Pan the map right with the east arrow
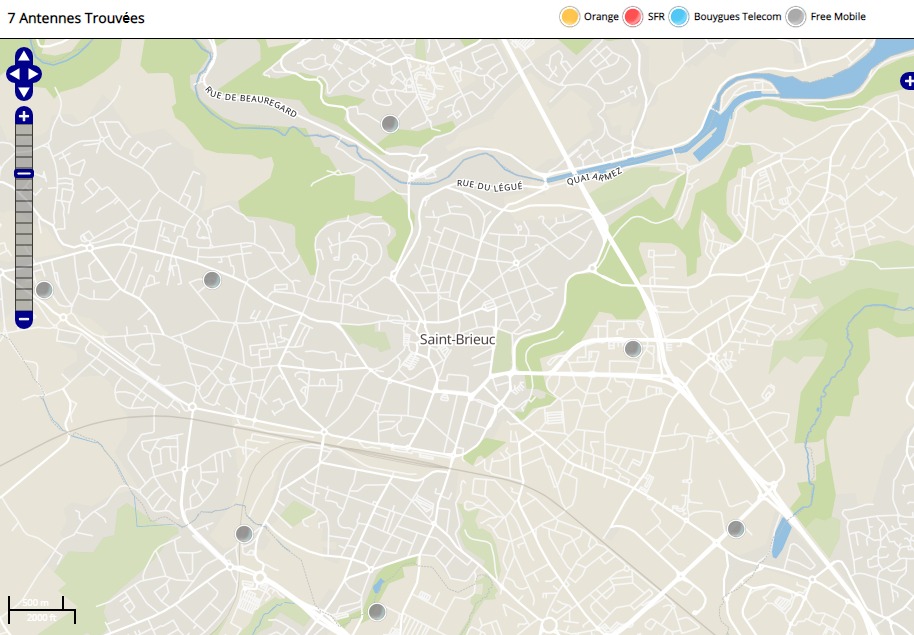The height and width of the screenshot is (635, 914). coord(35,74)
